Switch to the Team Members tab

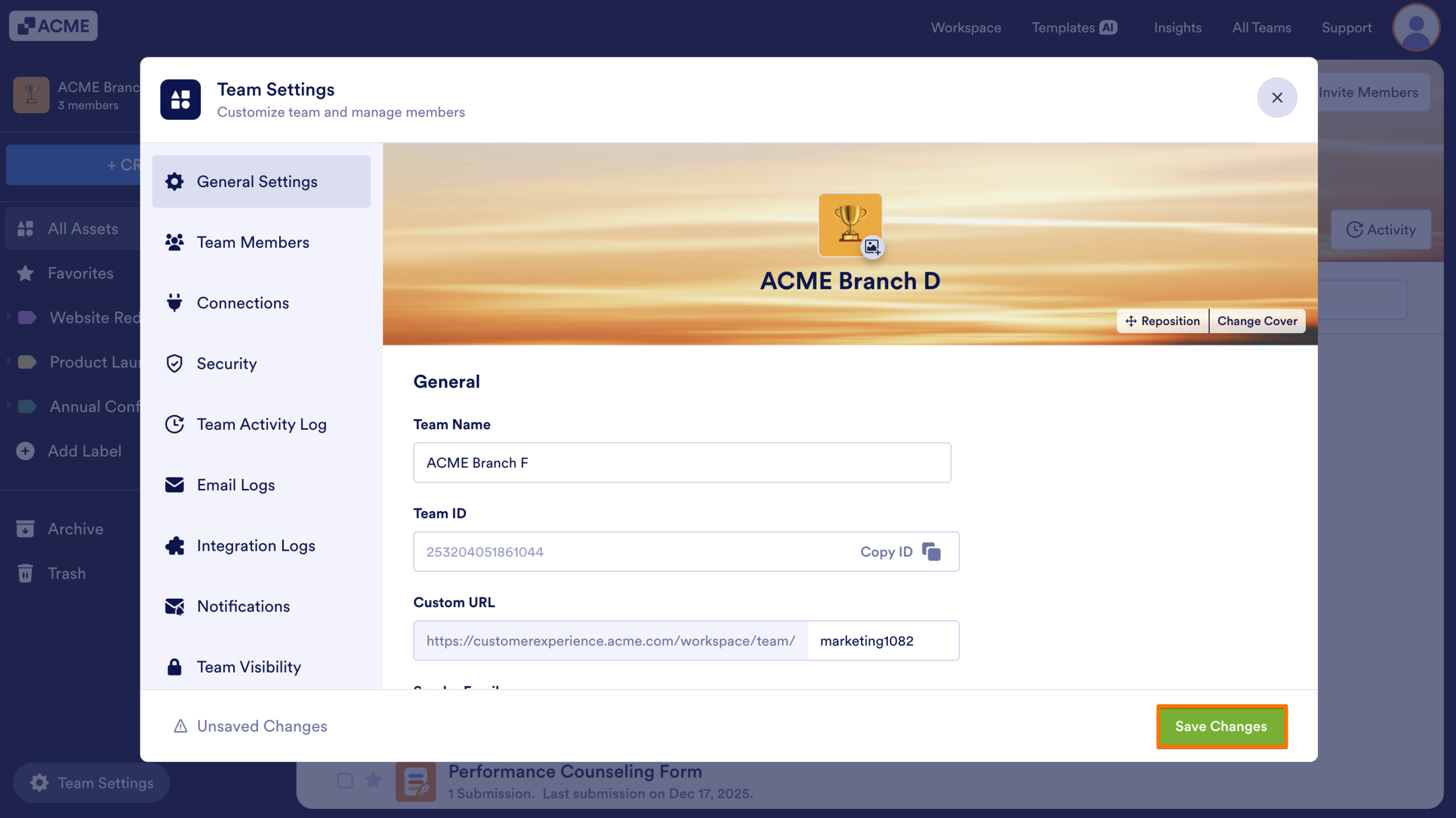261,242
